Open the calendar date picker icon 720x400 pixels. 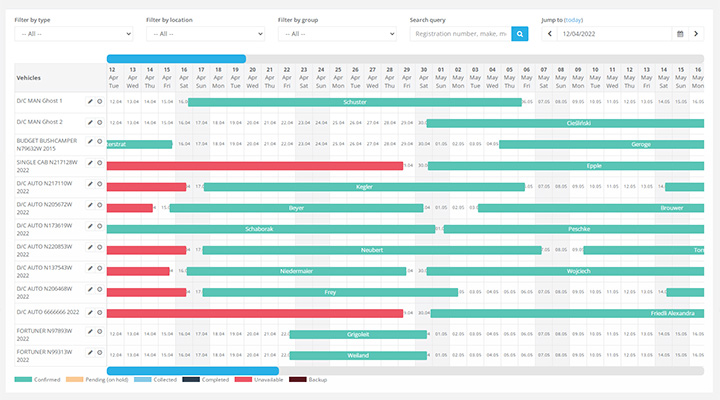[x=680, y=34]
